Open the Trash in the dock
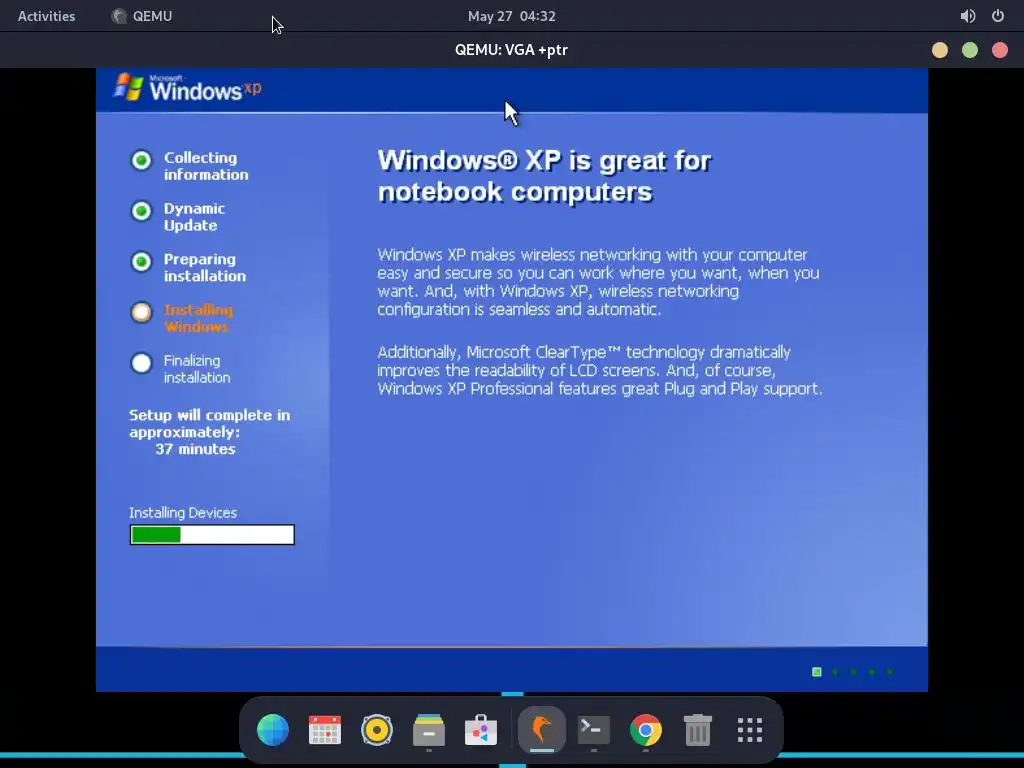 point(697,729)
